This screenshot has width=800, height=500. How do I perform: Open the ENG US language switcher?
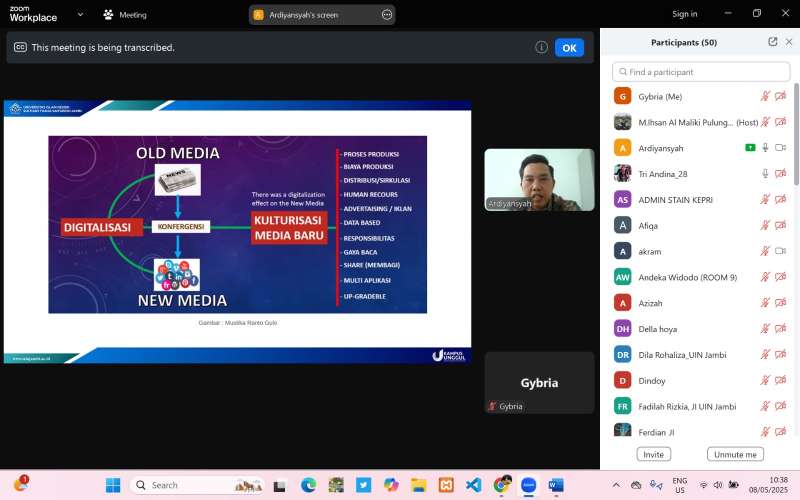pos(679,485)
